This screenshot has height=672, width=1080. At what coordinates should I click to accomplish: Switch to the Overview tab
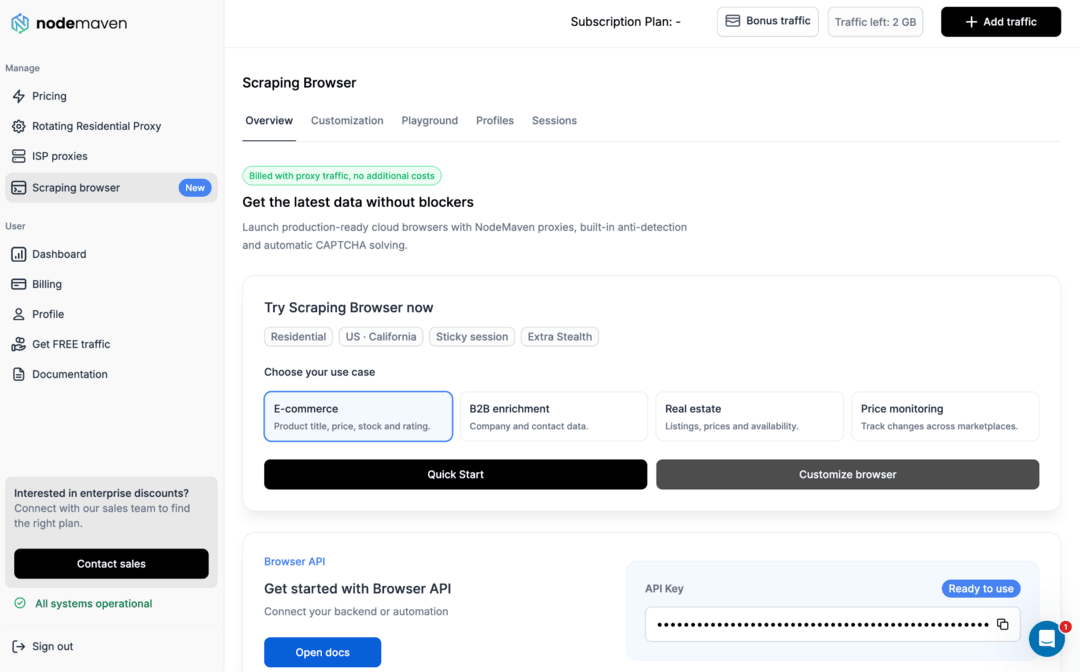point(269,120)
